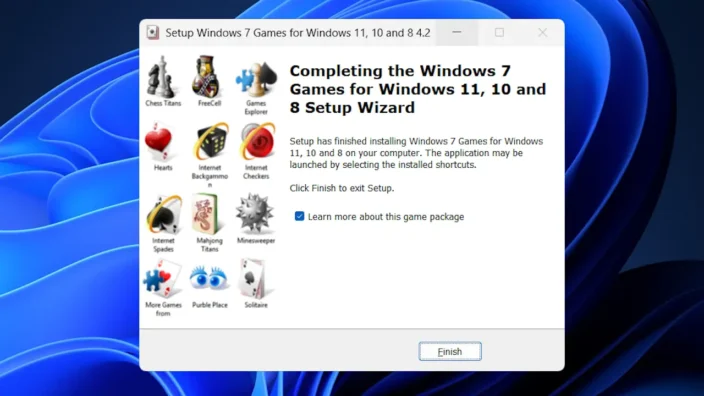Select the FreeCell card game icon

click(207, 76)
